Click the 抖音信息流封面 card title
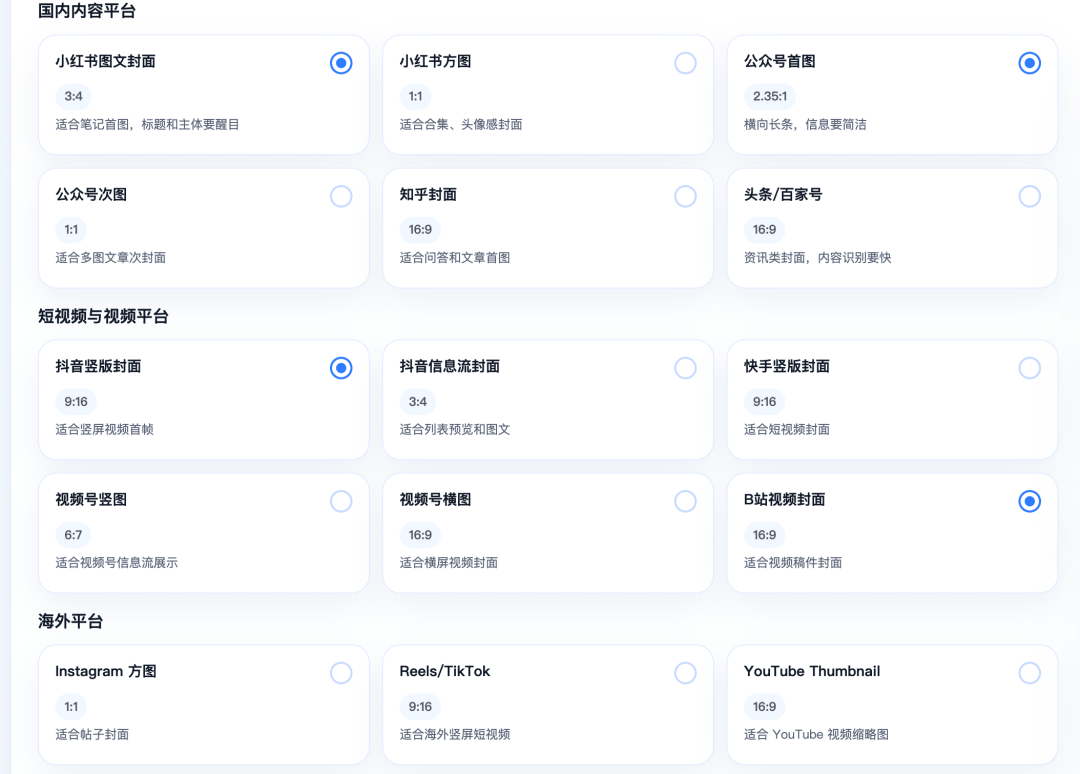Screen dimensions: 1080x774 point(450,366)
